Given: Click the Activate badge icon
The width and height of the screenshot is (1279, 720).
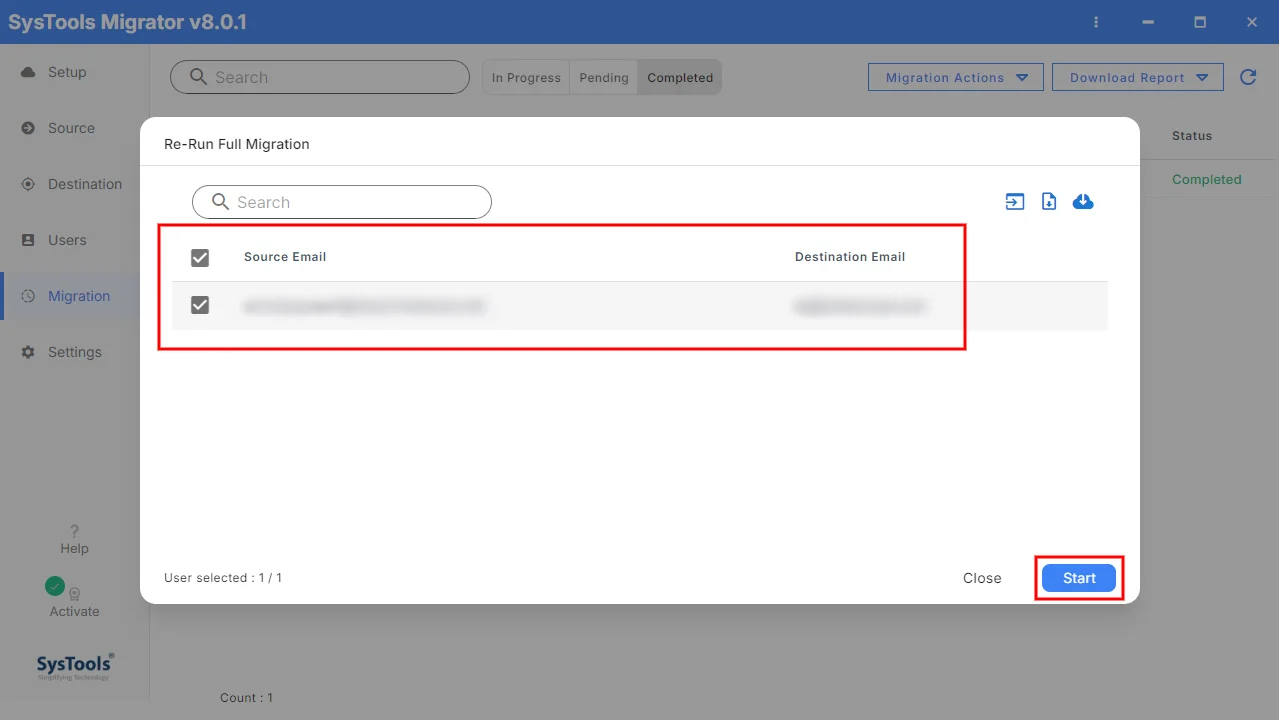Looking at the screenshot, I should pyautogui.click(x=74, y=593).
